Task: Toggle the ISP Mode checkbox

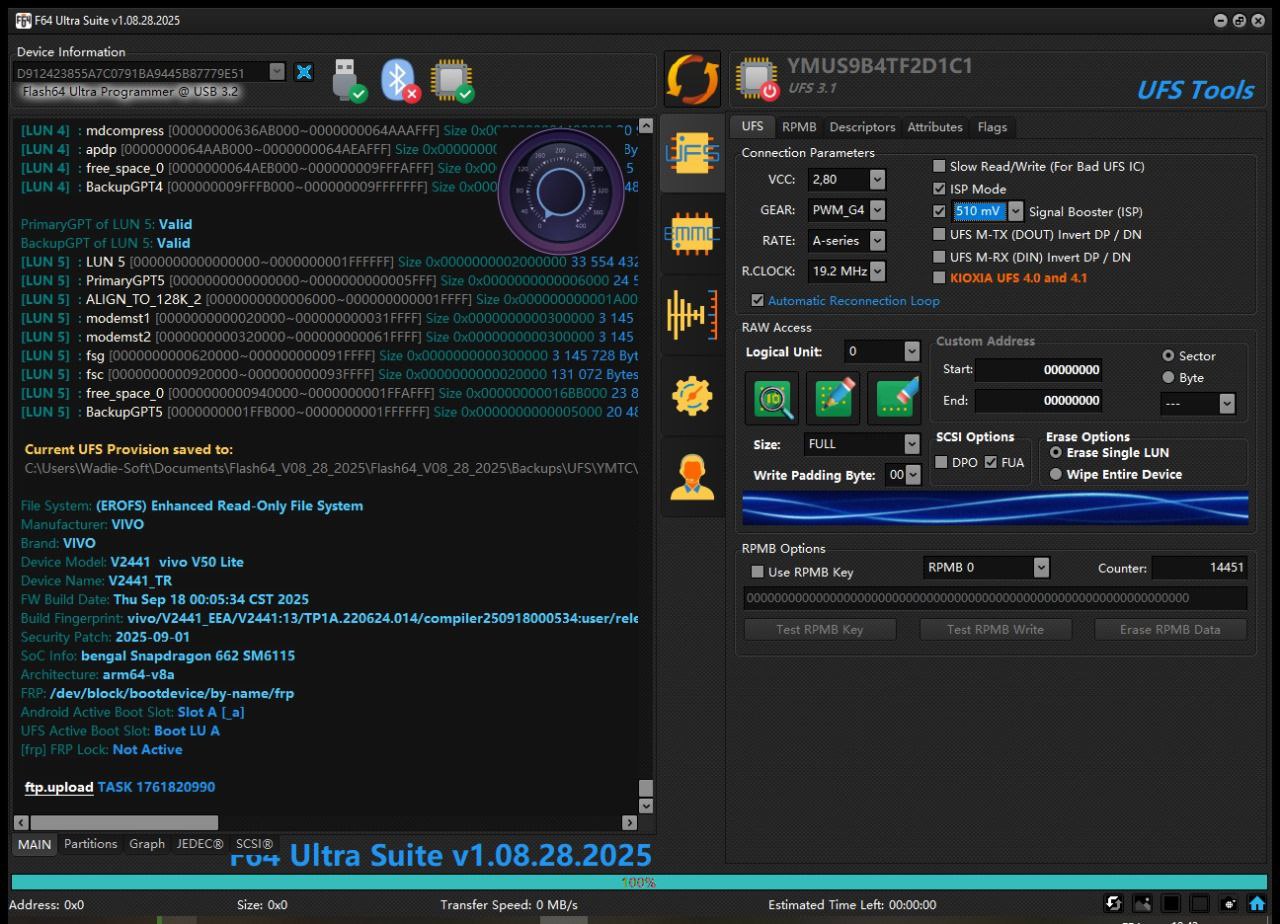Action: coord(939,189)
